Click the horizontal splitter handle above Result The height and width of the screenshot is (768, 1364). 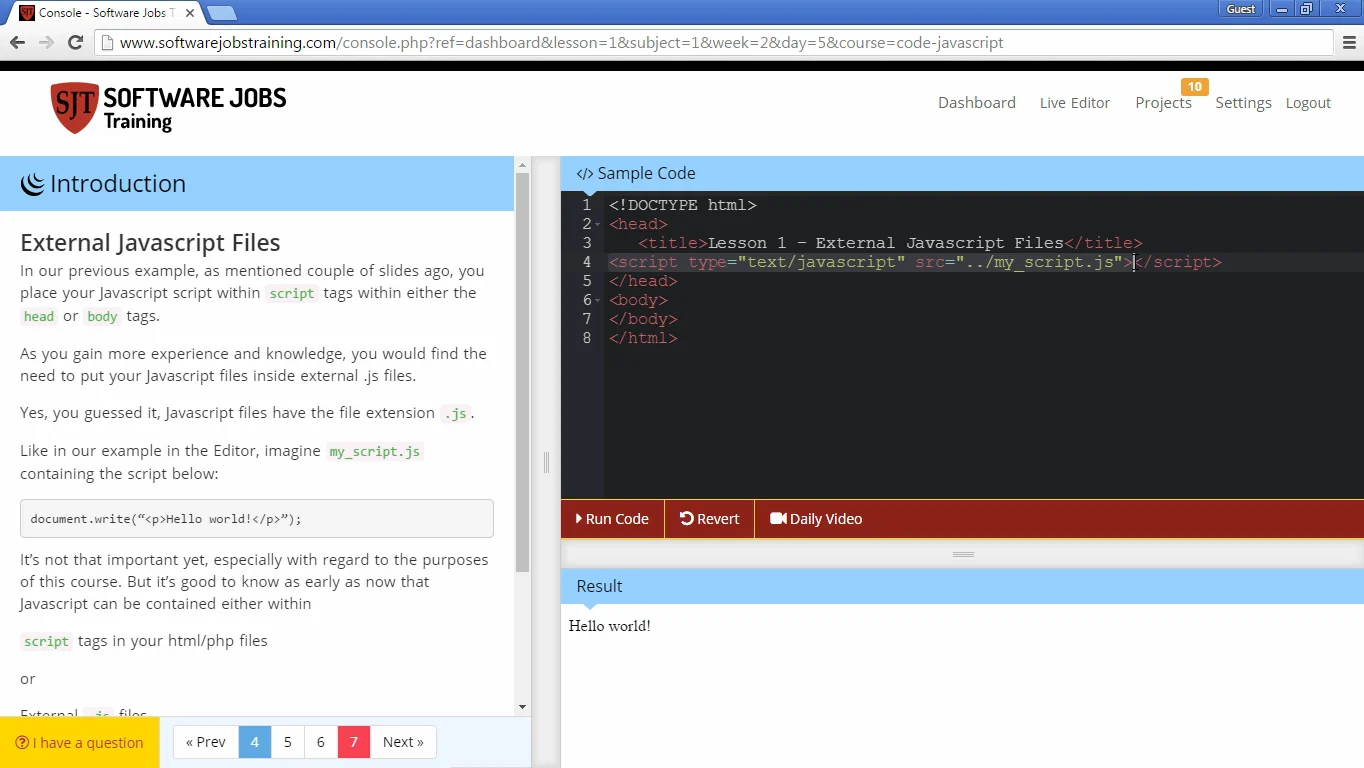tap(963, 554)
